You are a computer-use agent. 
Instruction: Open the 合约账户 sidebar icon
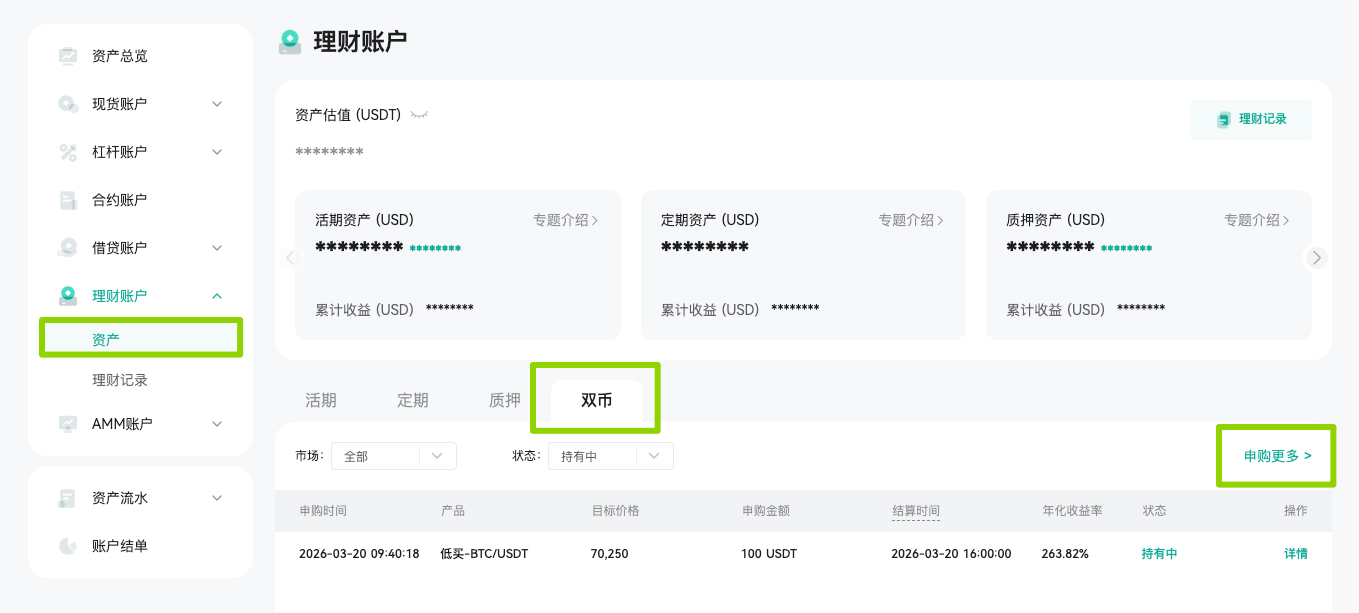click(x=68, y=200)
